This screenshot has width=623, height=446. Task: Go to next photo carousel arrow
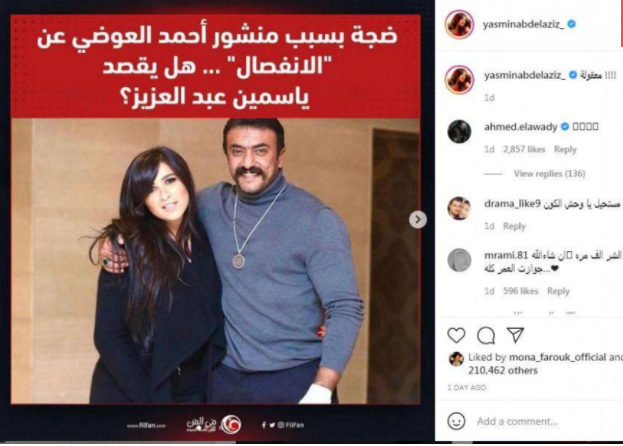click(418, 219)
